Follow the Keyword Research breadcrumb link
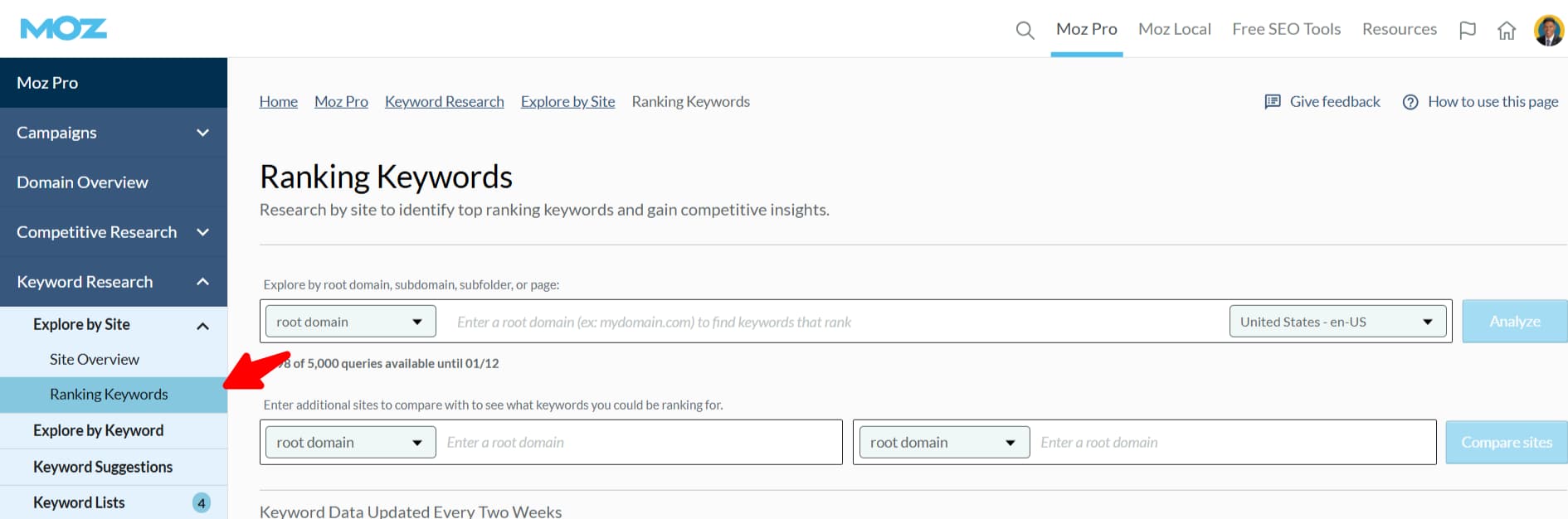The height and width of the screenshot is (519, 1568). coord(444,102)
